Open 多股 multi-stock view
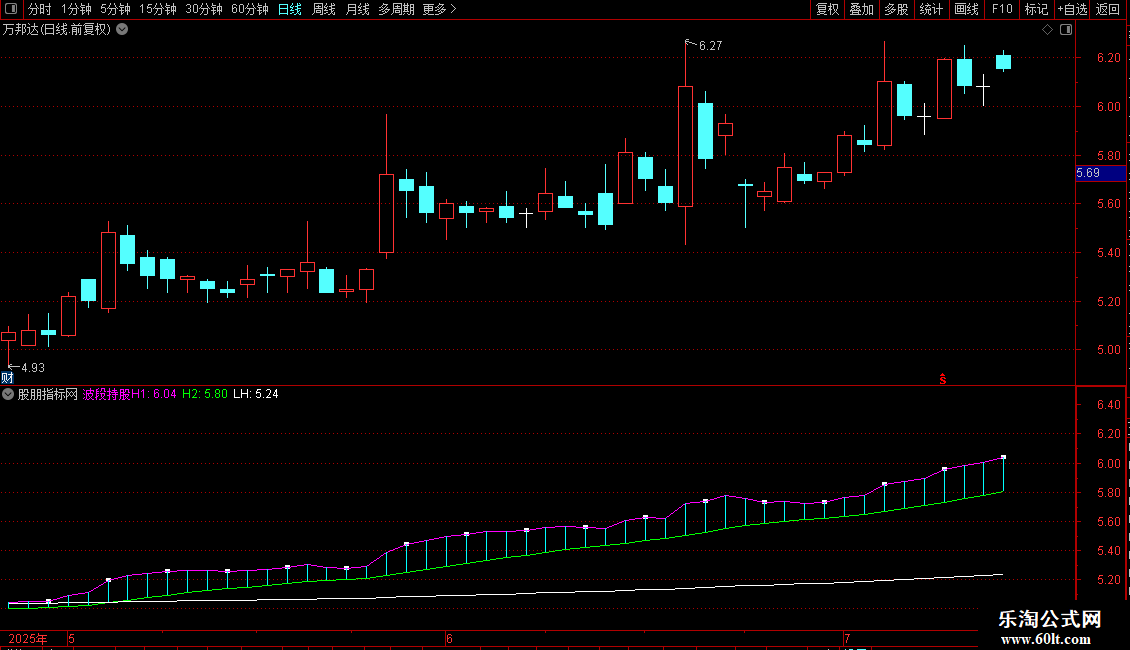This screenshot has width=1130, height=650. [x=896, y=9]
